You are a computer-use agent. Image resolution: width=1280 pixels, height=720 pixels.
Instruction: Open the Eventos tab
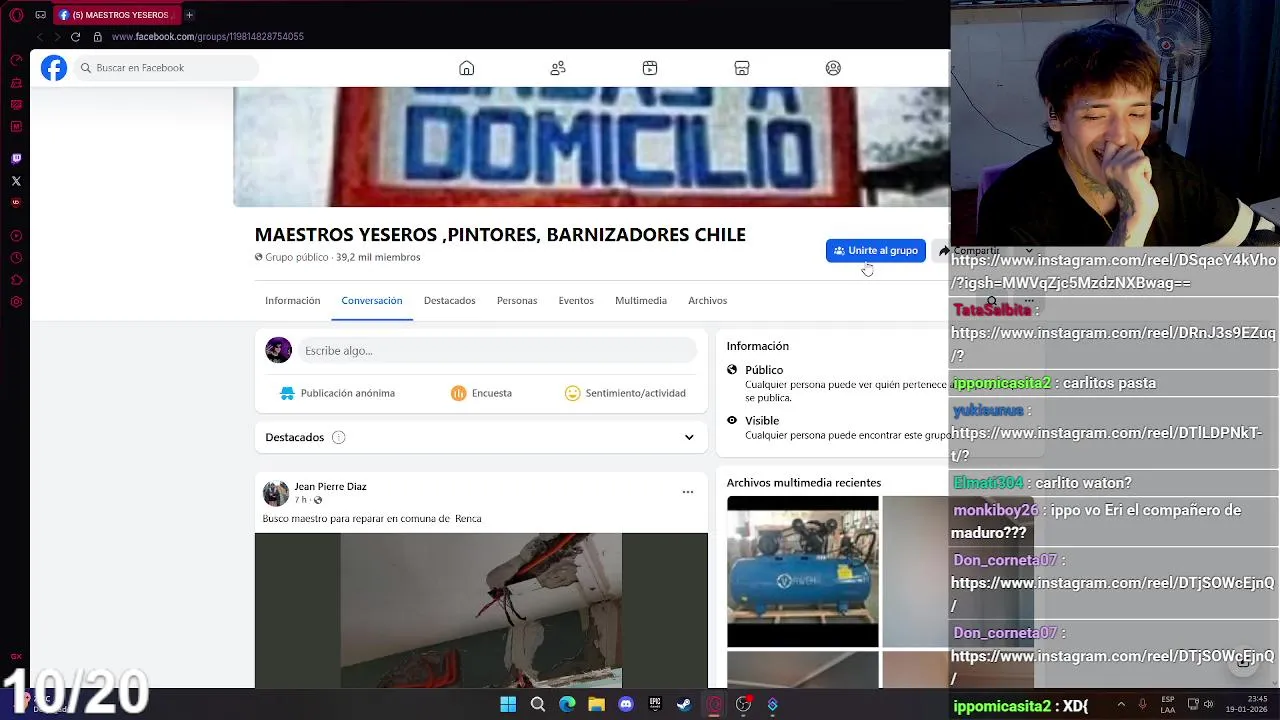point(576,300)
